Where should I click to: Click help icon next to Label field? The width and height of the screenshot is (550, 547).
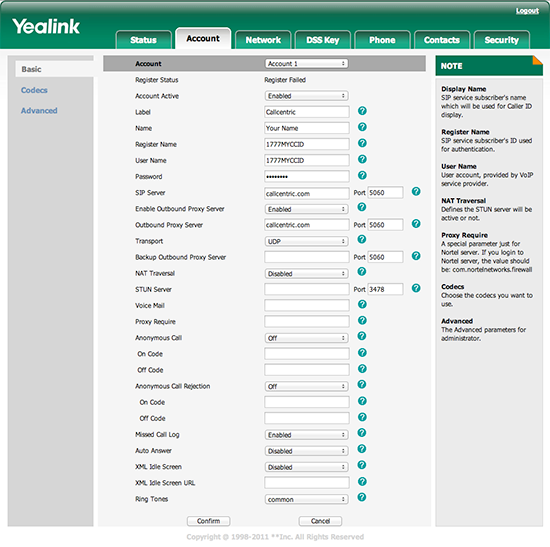[362, 111]
